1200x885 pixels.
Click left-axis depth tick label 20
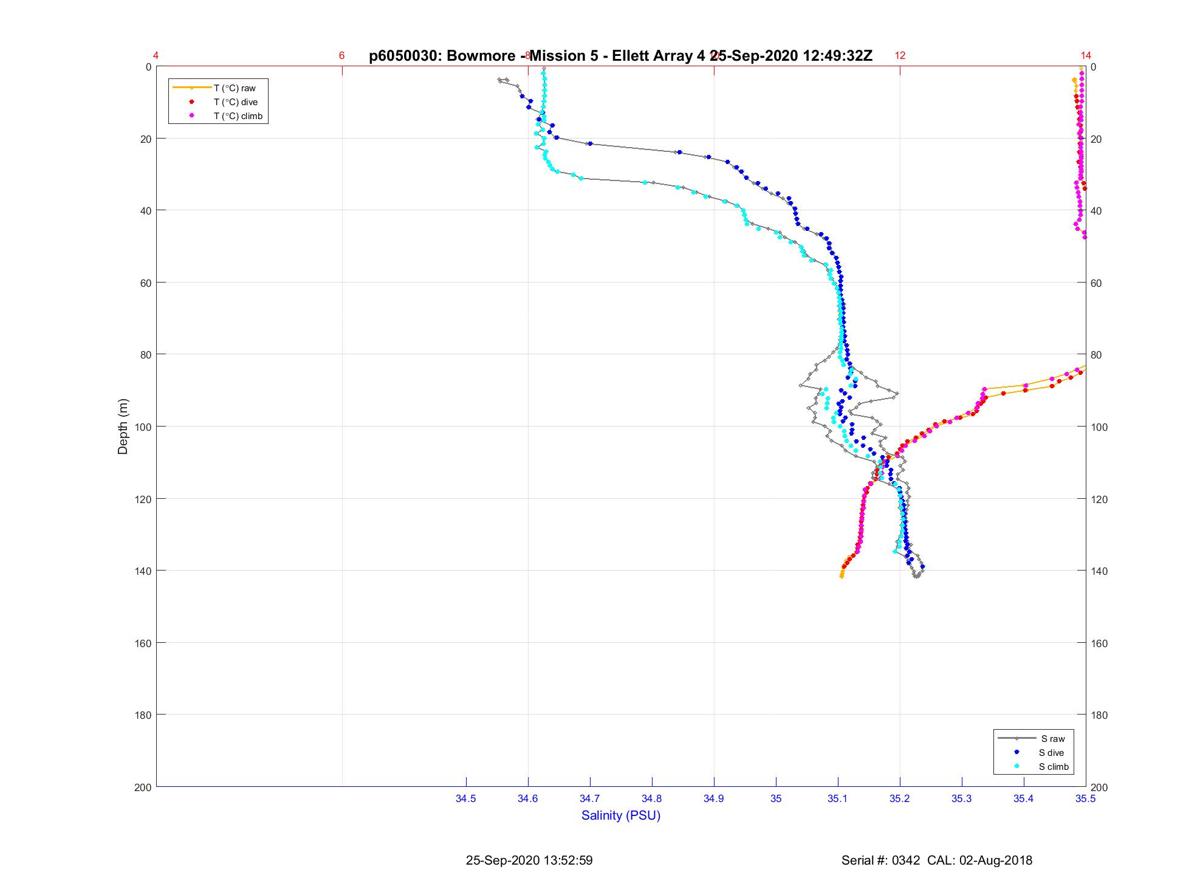[x=146, y=139]
